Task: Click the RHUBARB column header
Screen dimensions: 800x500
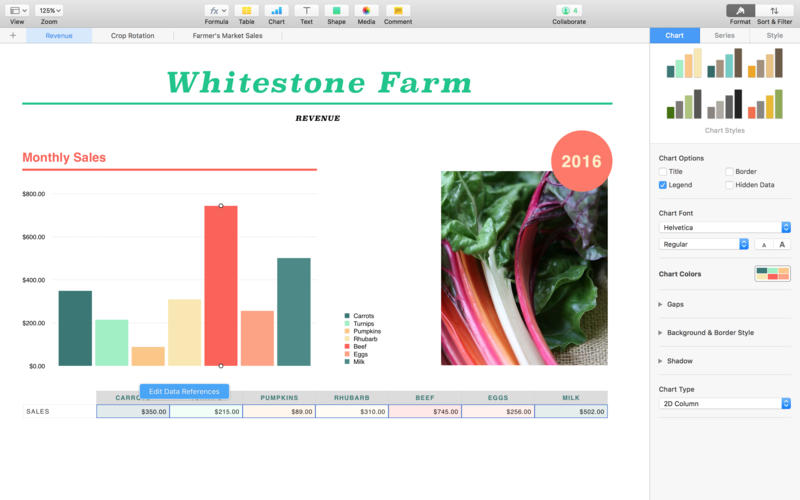Action: pos(352,397)
